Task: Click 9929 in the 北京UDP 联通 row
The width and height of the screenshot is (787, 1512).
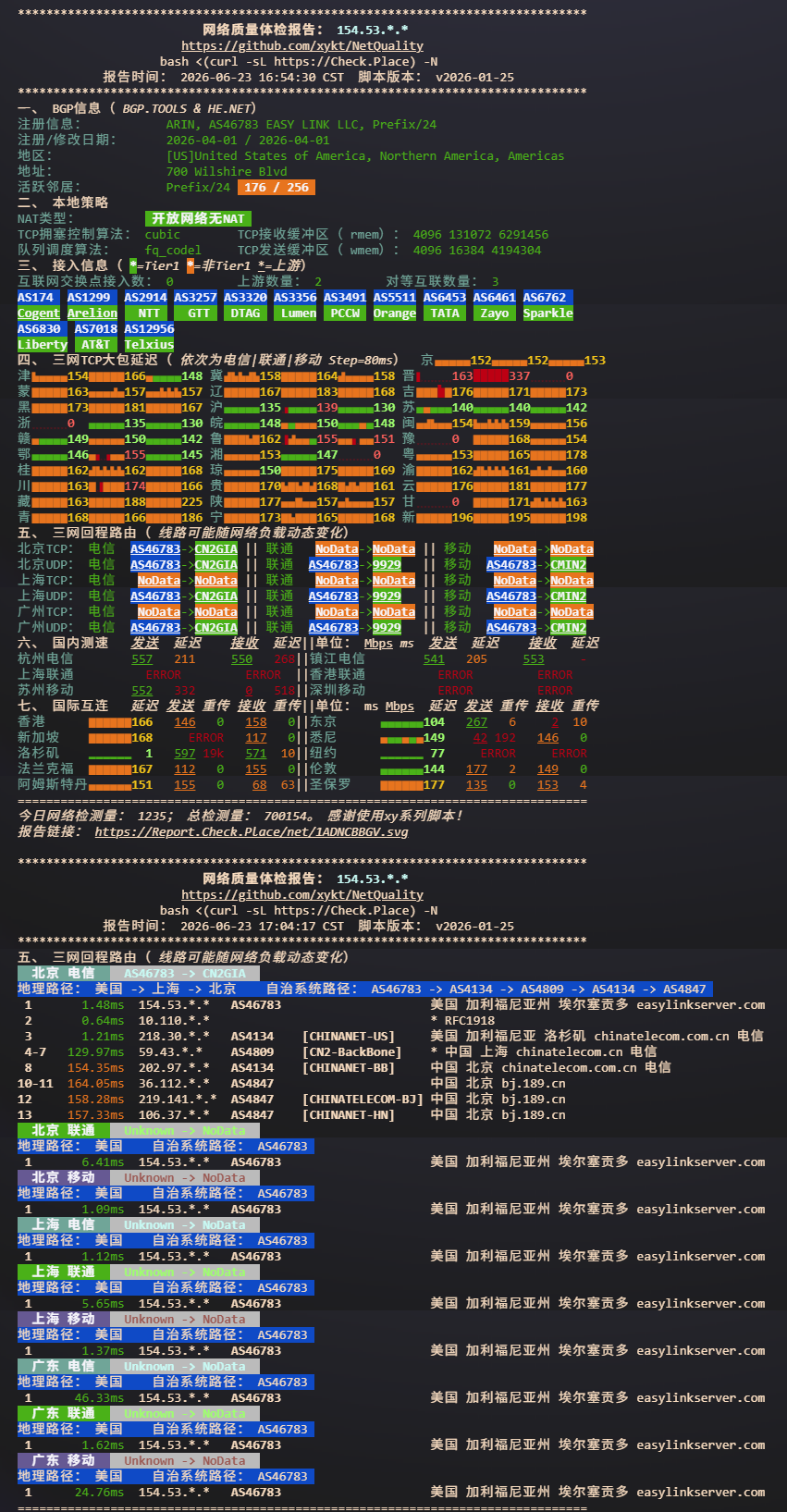Action: [387, 564]
